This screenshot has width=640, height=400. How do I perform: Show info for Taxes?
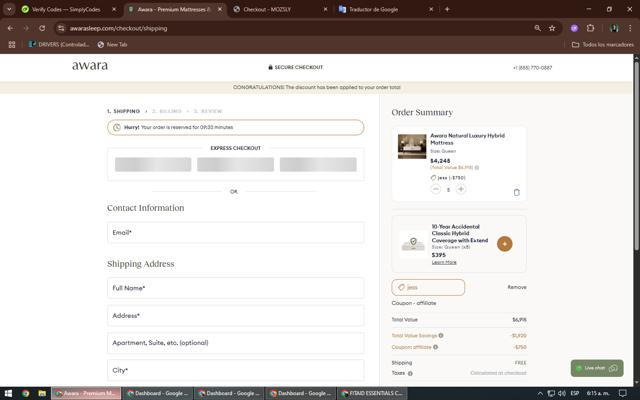410,373
